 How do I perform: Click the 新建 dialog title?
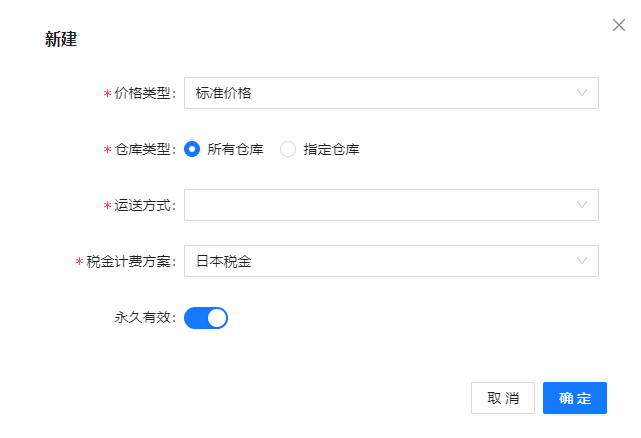click(61, 39)
